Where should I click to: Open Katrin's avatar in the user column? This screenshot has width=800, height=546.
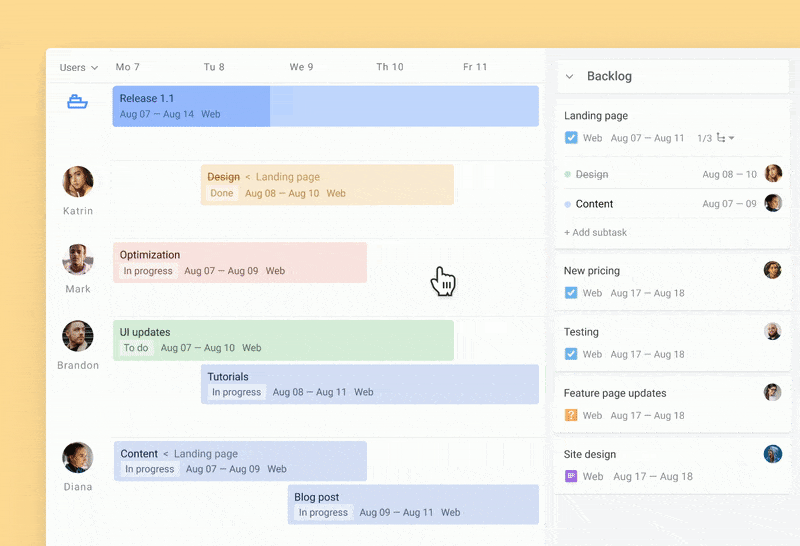tap(78, 182)
